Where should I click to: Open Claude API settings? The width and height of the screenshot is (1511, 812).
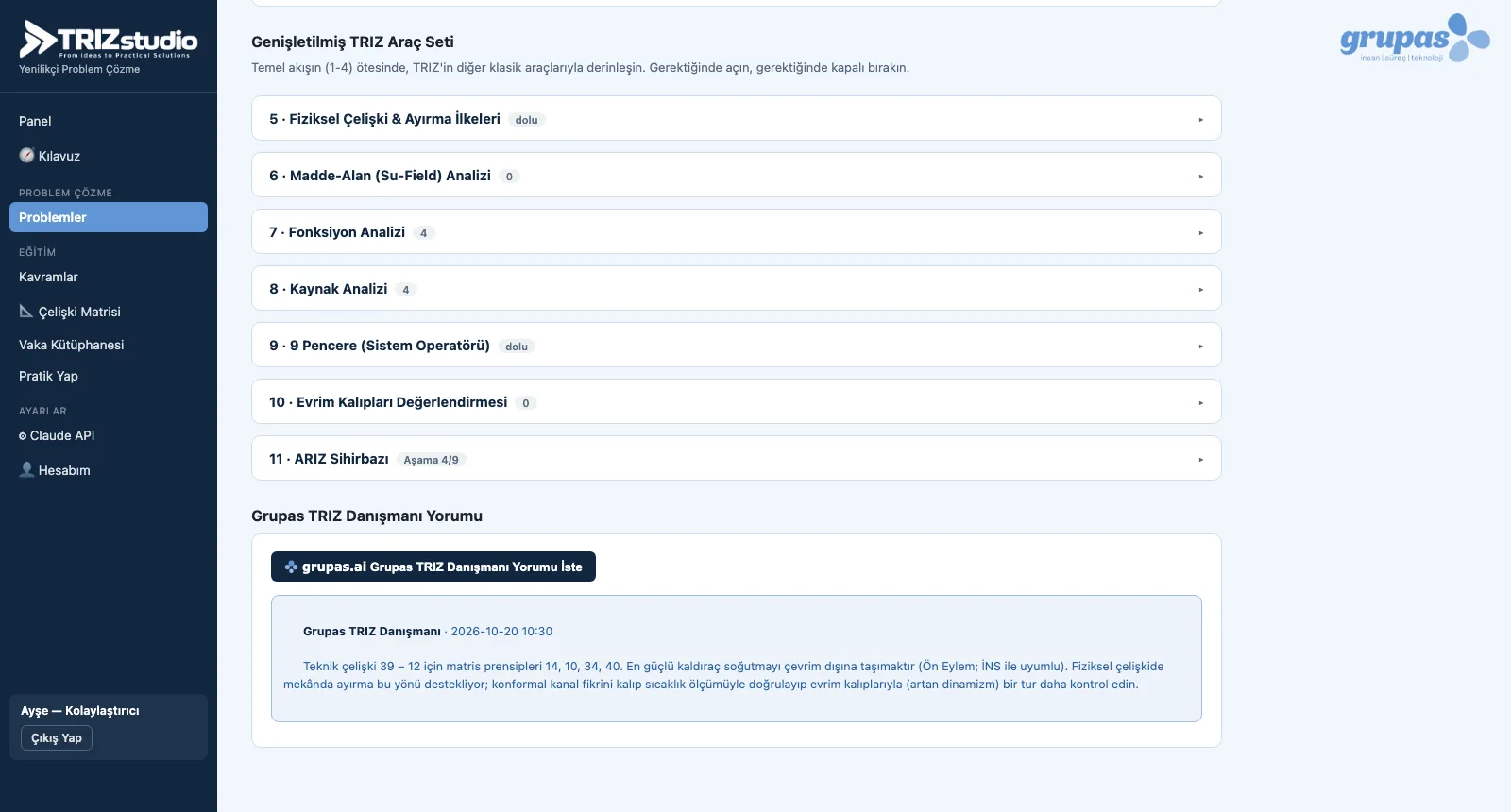109,435
